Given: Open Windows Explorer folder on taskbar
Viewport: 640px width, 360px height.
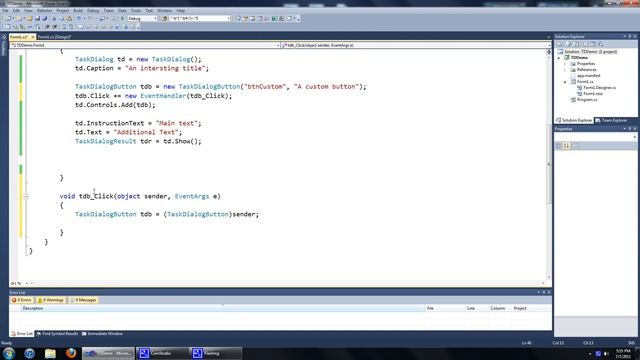Looking at the screenshot, I should coord(50,353).
